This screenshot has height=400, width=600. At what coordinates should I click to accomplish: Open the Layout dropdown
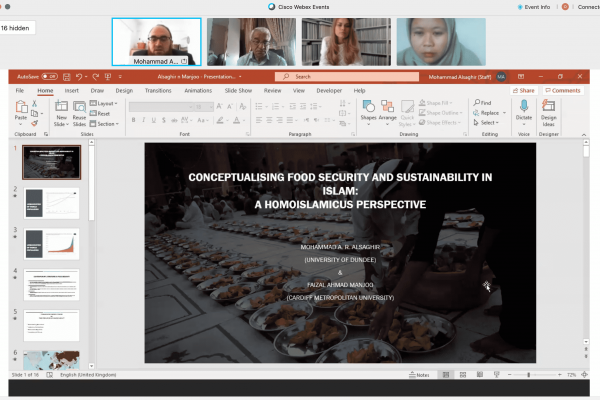click(x=104, y=103)
